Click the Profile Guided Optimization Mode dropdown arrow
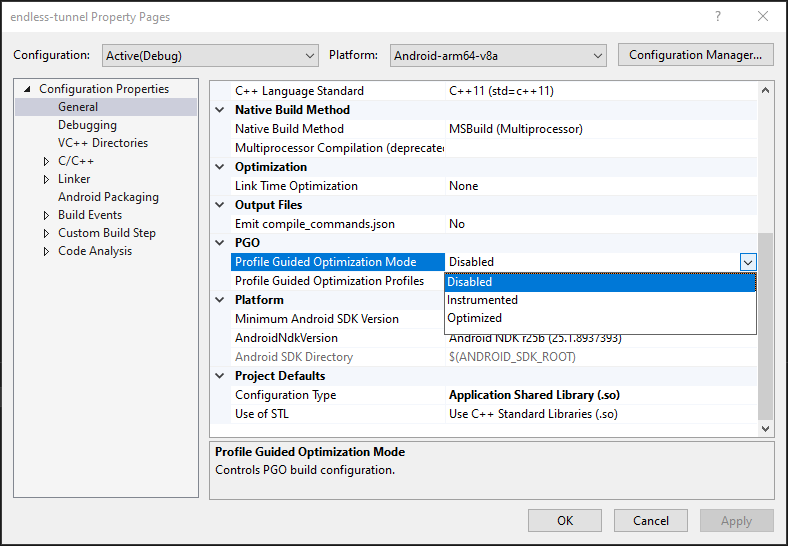 click(748, 262)
